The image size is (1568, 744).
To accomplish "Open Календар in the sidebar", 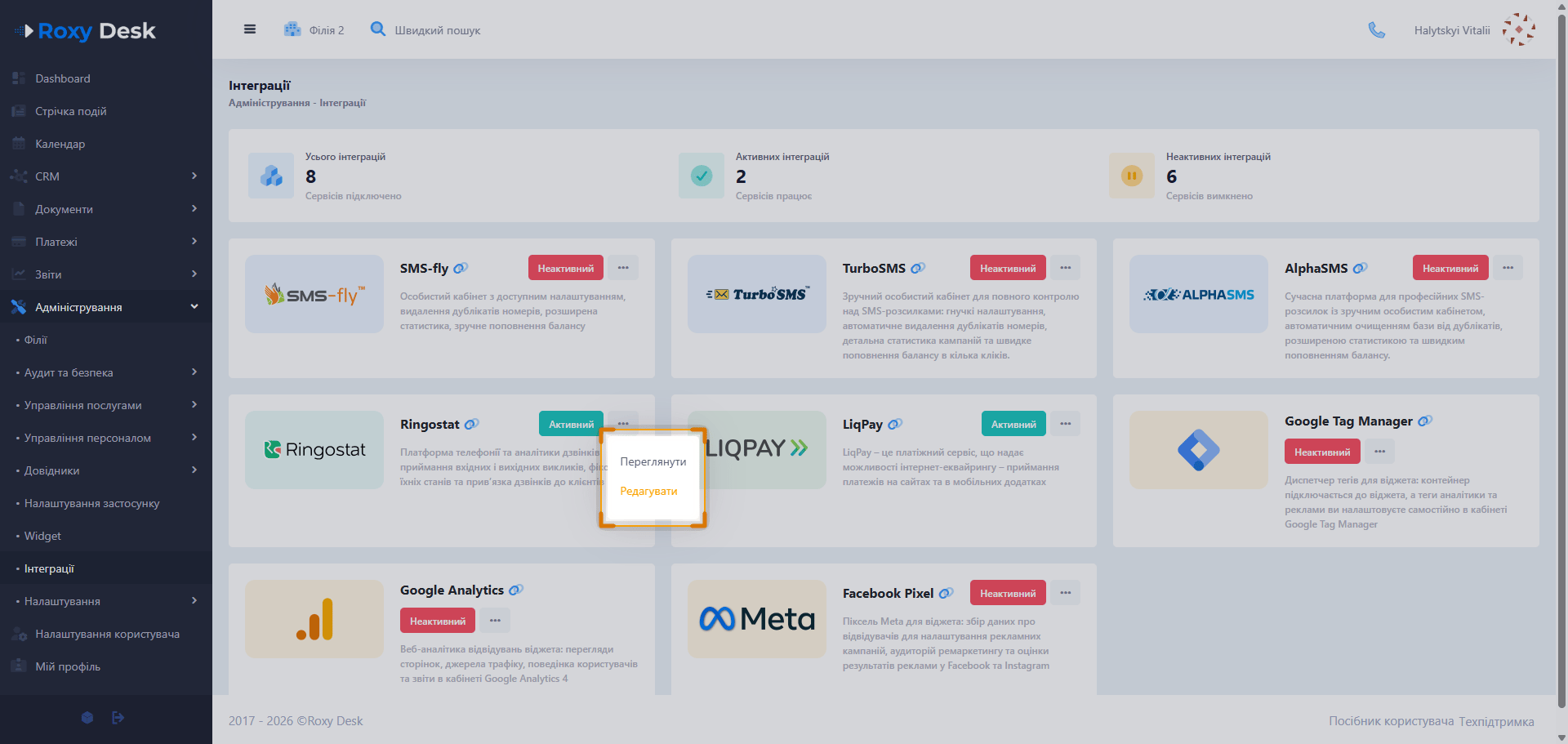I will 106,144.
